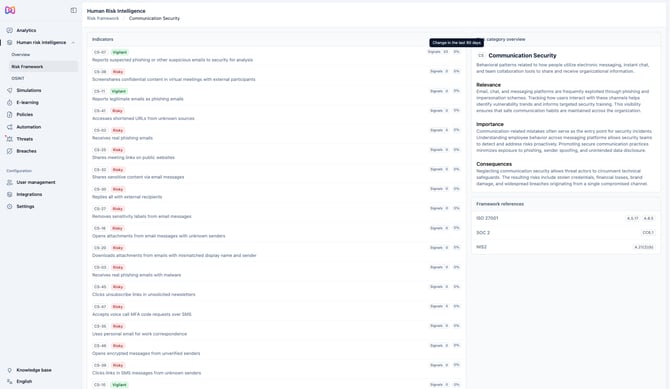Click the Framework references heading

[500, 204]
